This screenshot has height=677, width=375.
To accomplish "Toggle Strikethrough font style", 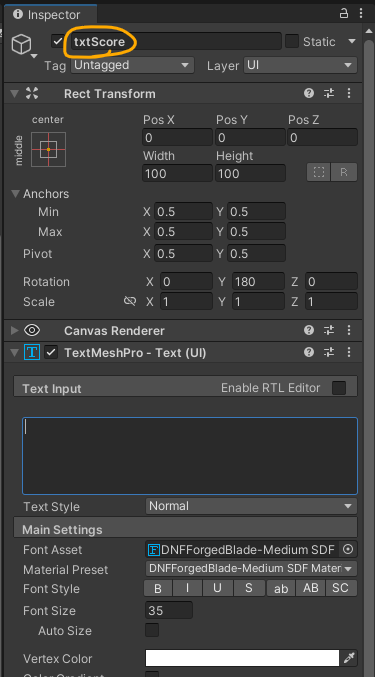I will click(249, 588).
